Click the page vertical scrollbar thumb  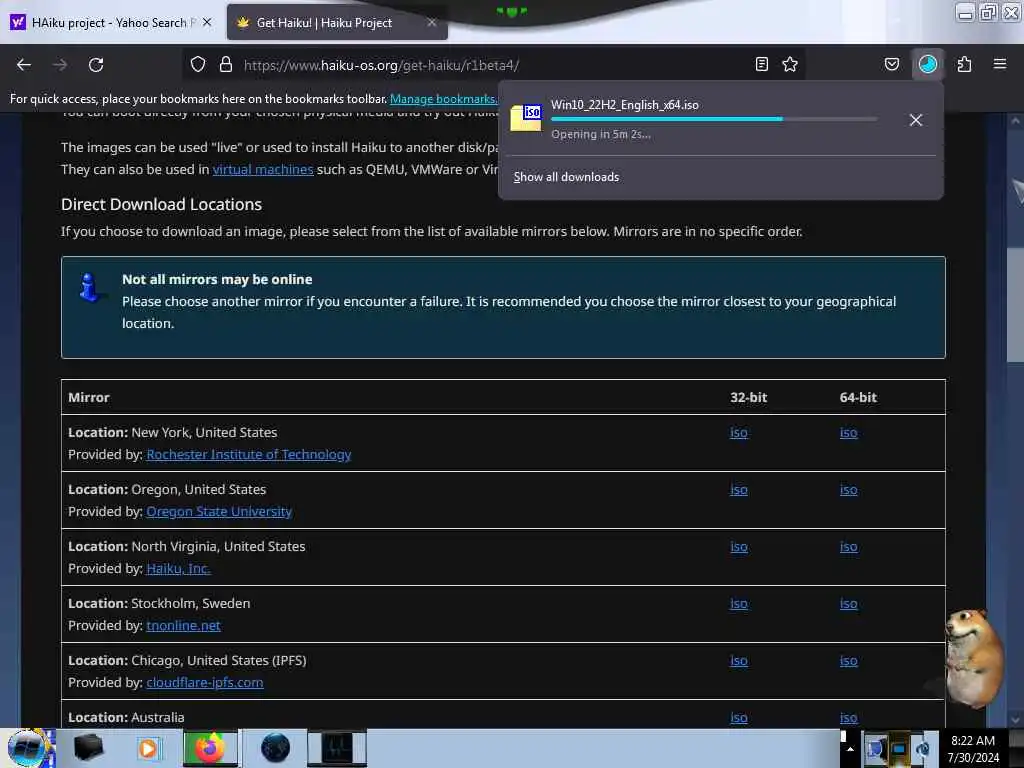click(1015, 304)
